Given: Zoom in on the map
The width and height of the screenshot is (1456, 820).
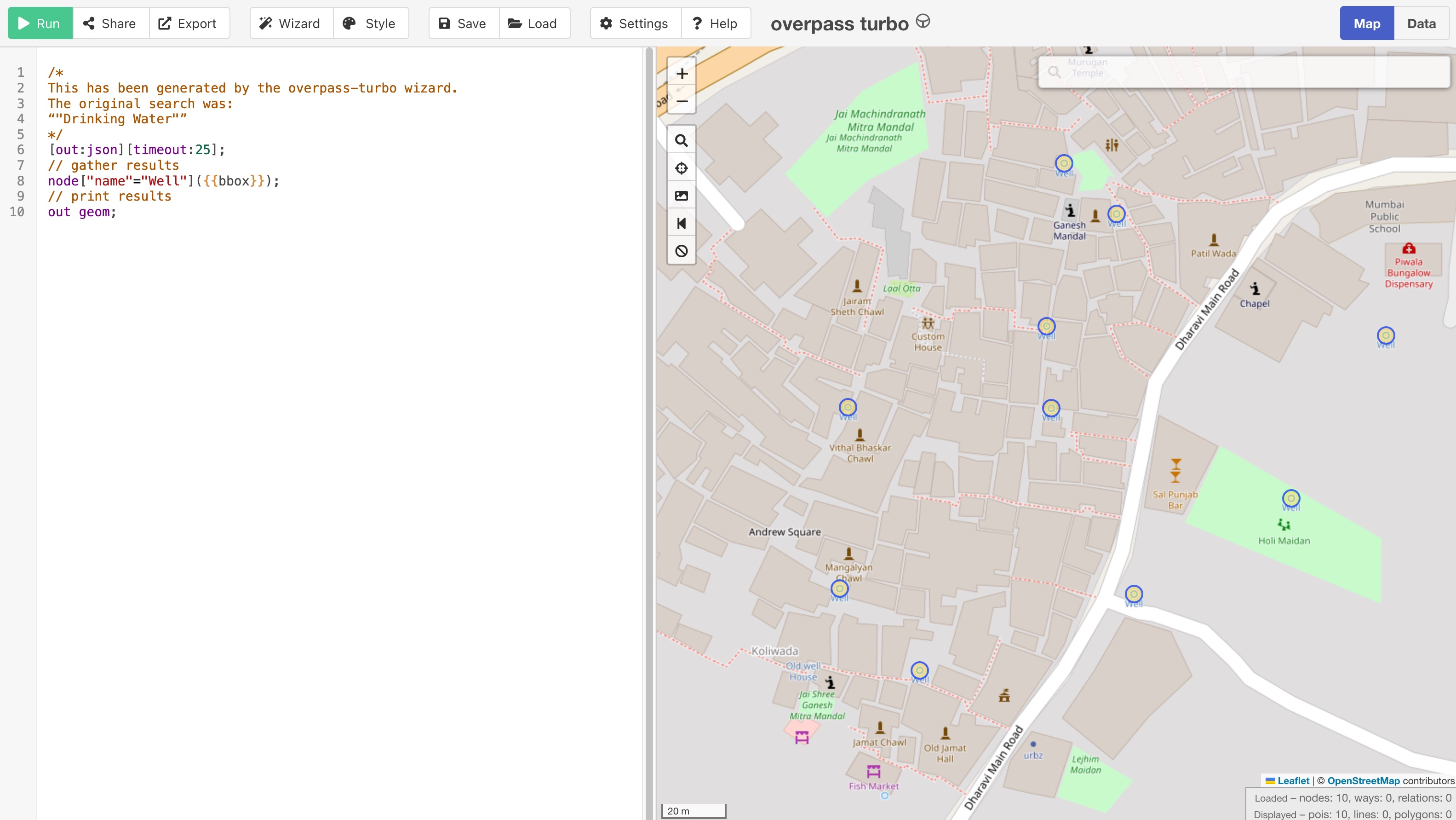Looking at the screenshot, I should [x=682, y=74].
